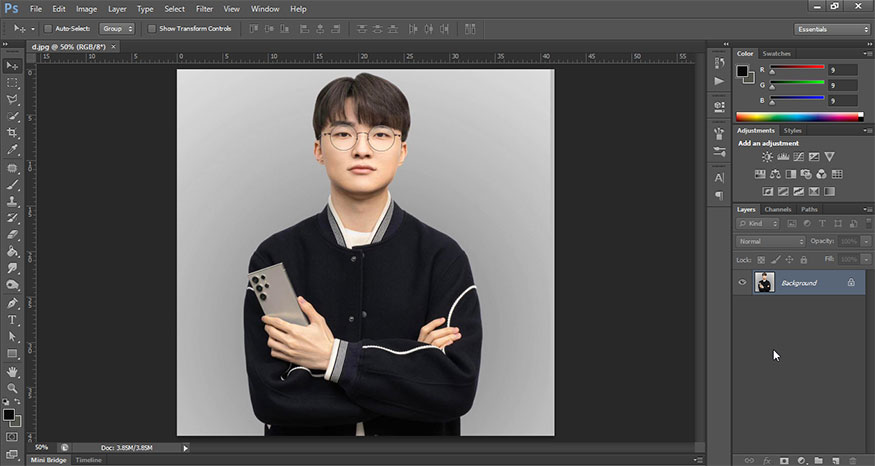Switch to the Channels tab
The height and width of the screenshot is (466, 875).
(x=778, y=209)
